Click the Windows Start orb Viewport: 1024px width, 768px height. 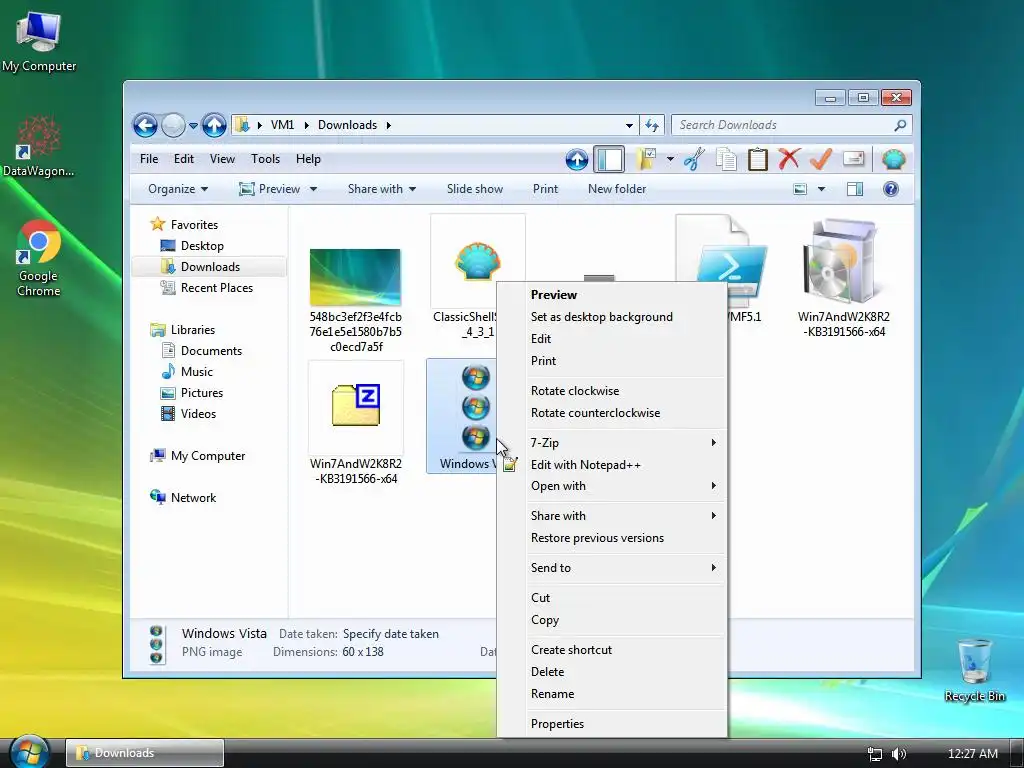point(29,752)
